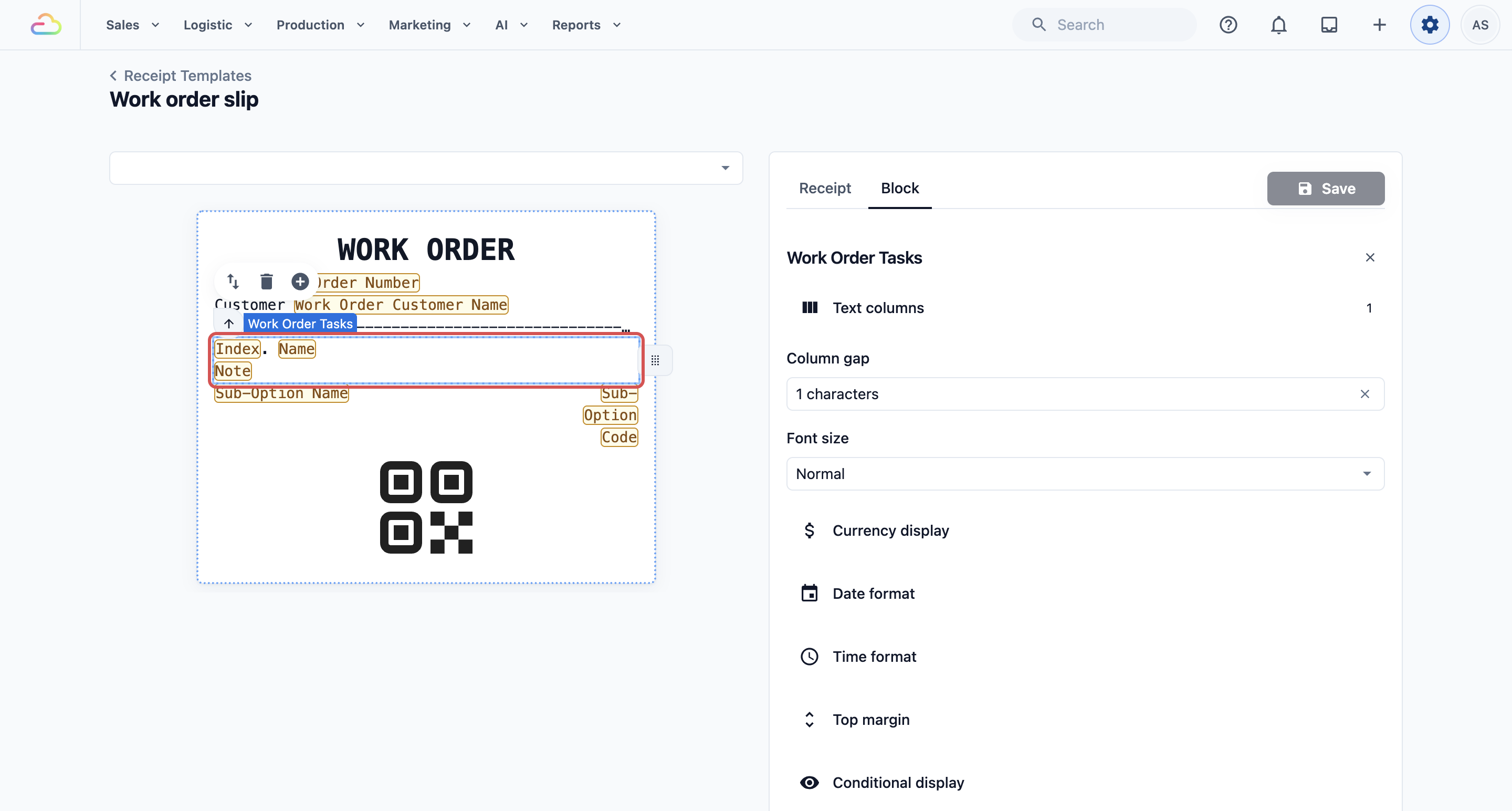Open Date format setting
Screen dimensions: 1512x811
(1085, 594)
